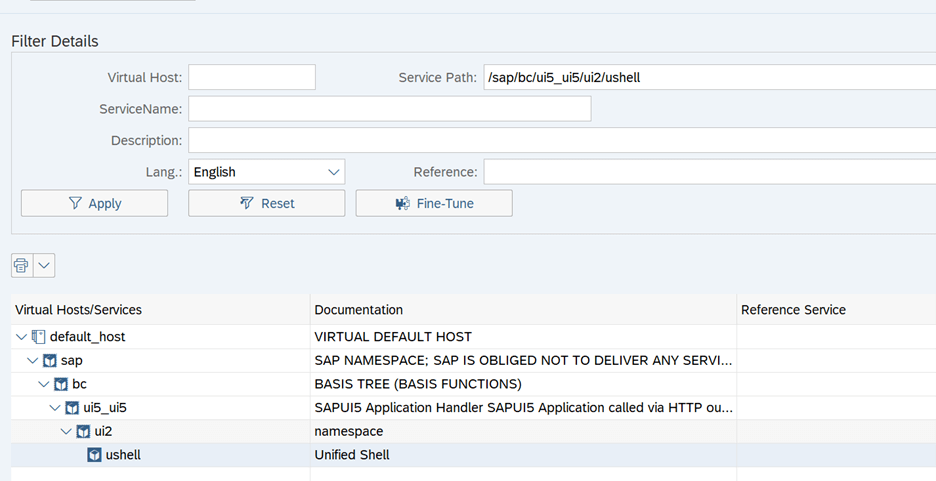Collapse the default_host tree node
Viewport: 936px width, 481px height.
tap(21, 337)
